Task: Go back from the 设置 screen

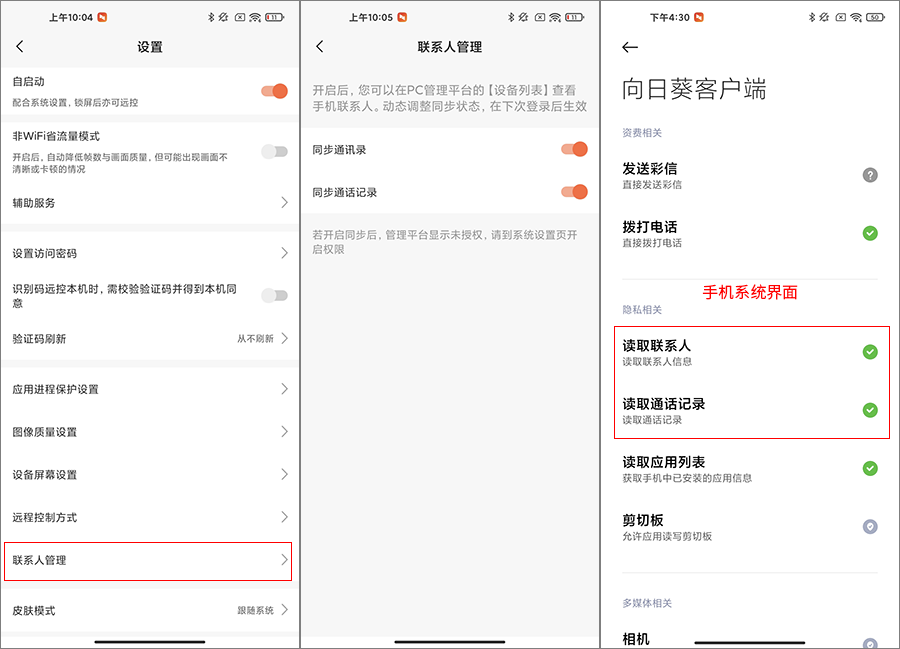Action: (x=20, y=46)
